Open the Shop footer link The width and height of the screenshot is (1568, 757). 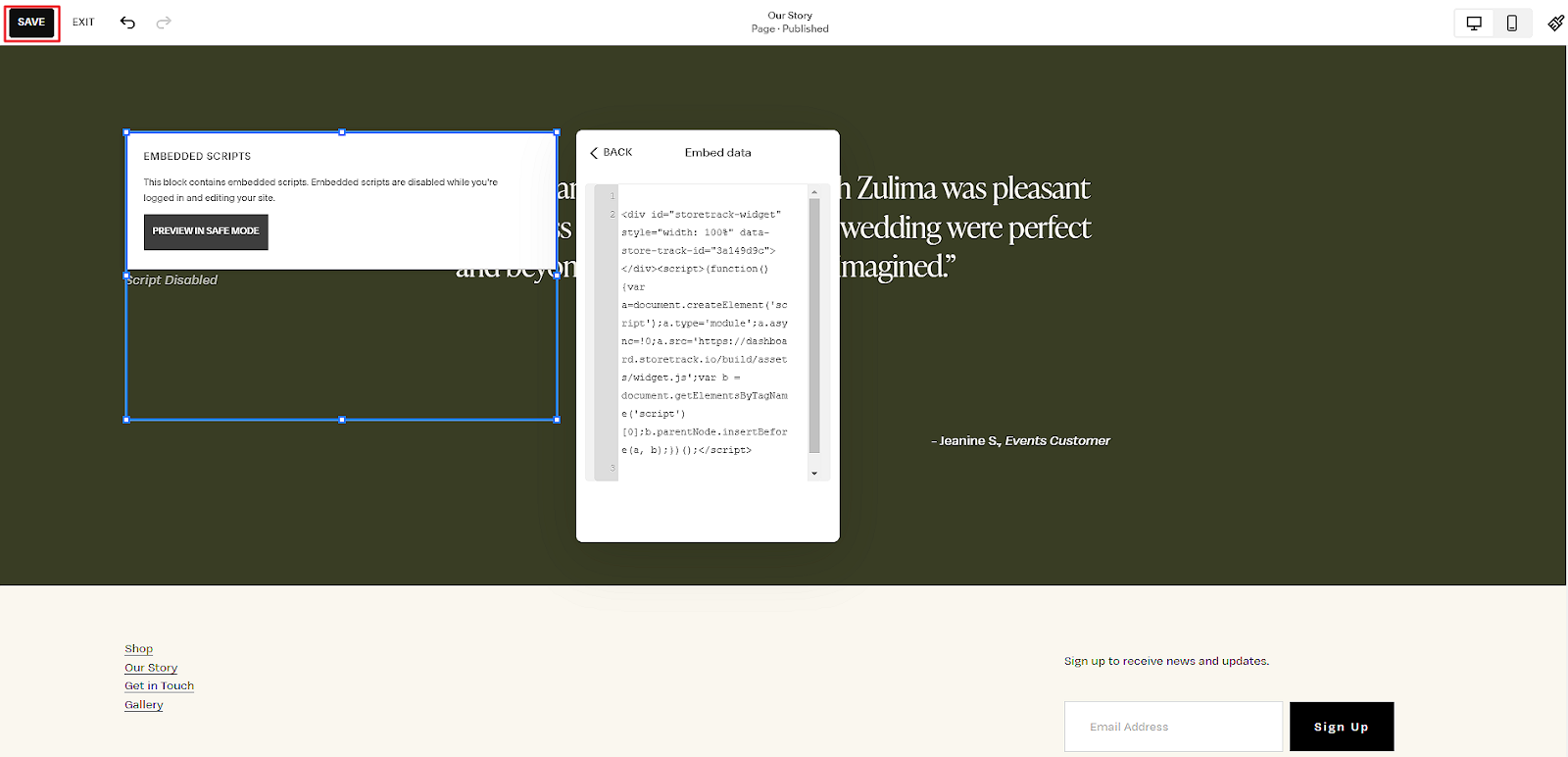click(x=138, y=649)
